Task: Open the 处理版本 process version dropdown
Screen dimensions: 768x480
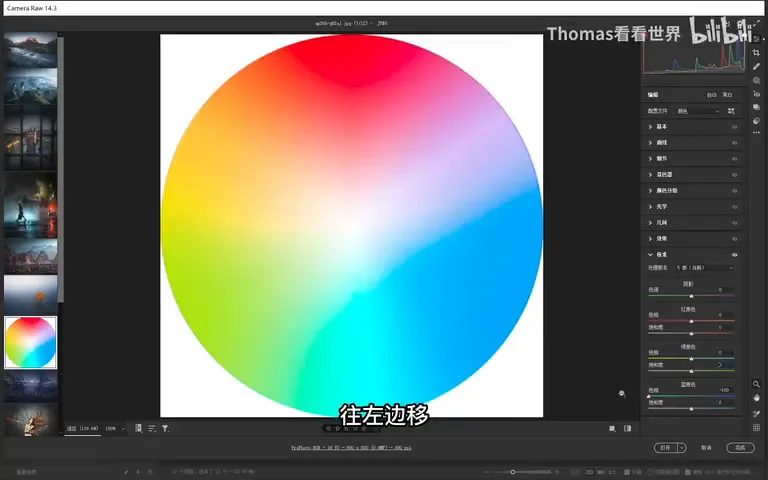Action: click(705, 268)
